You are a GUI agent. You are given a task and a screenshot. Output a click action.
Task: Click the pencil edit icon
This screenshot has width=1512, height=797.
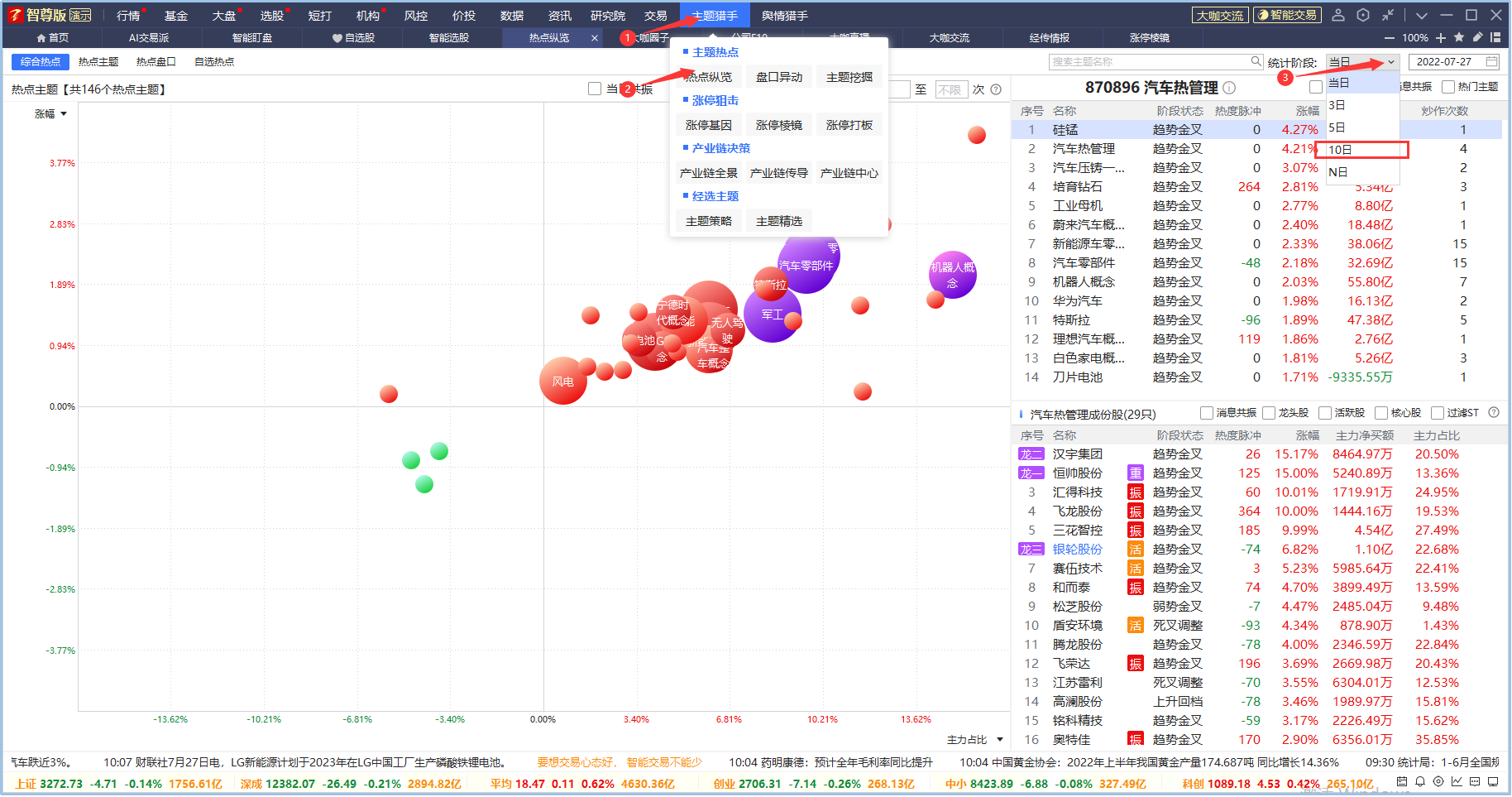tap(1477, 37)
